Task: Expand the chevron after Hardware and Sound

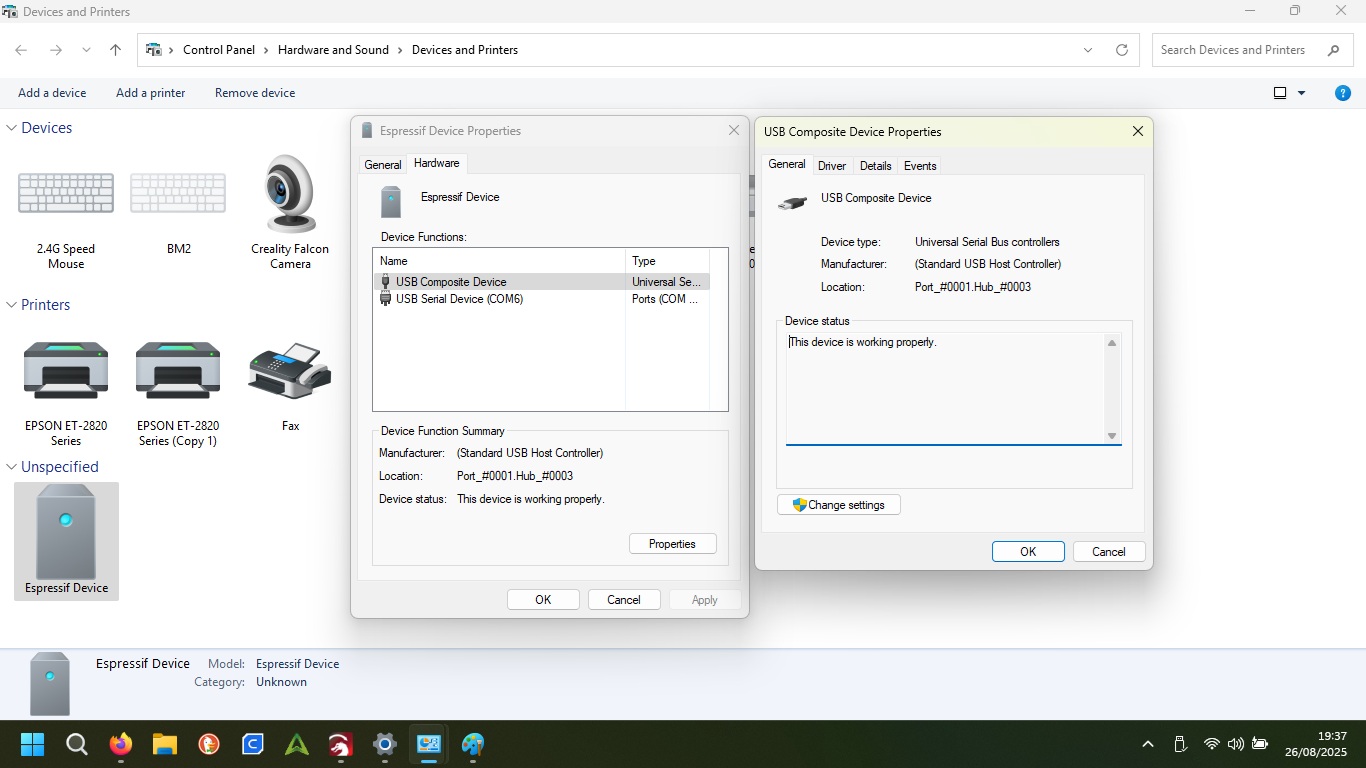Action: tap(400, 50)
